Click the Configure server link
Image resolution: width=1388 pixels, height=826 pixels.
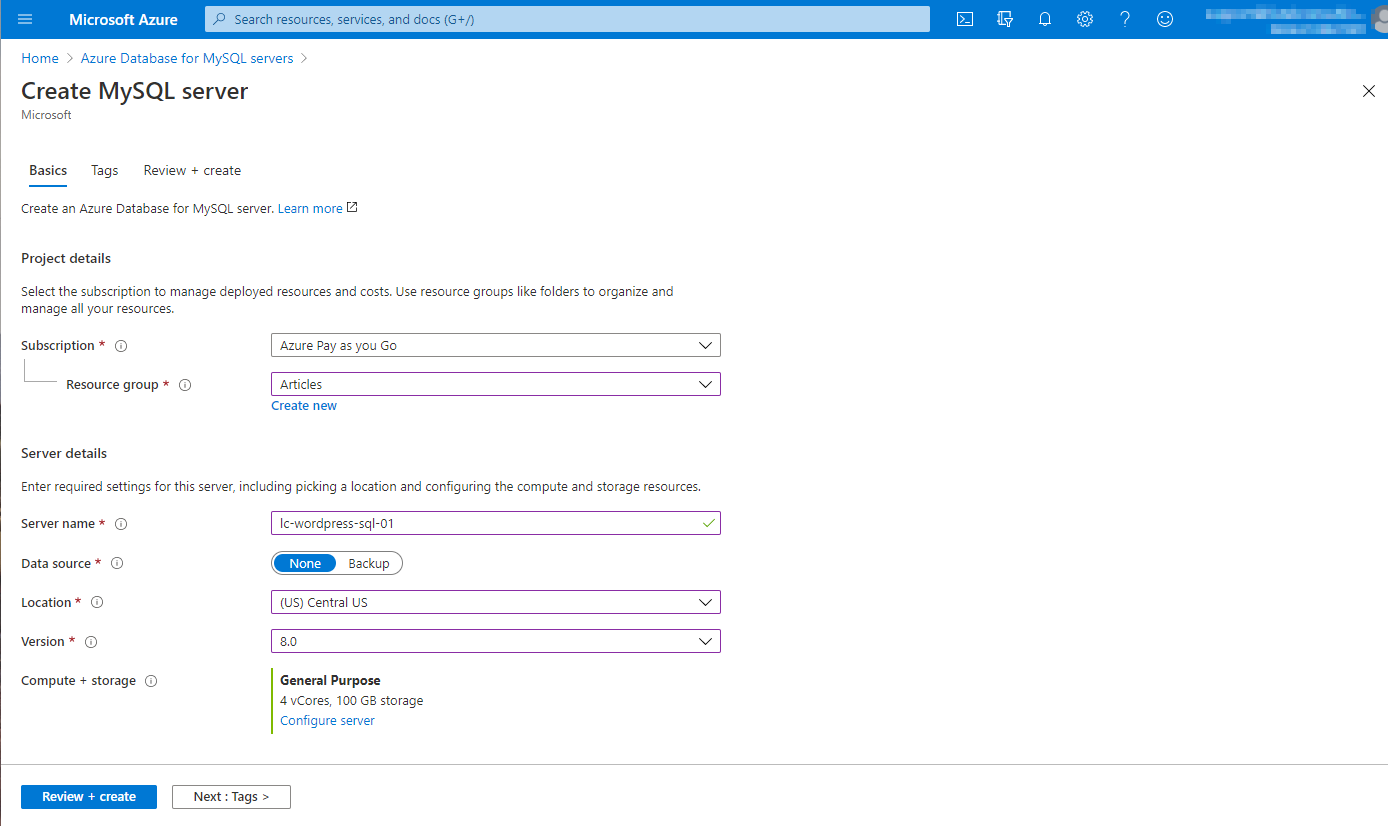[327, 721]
